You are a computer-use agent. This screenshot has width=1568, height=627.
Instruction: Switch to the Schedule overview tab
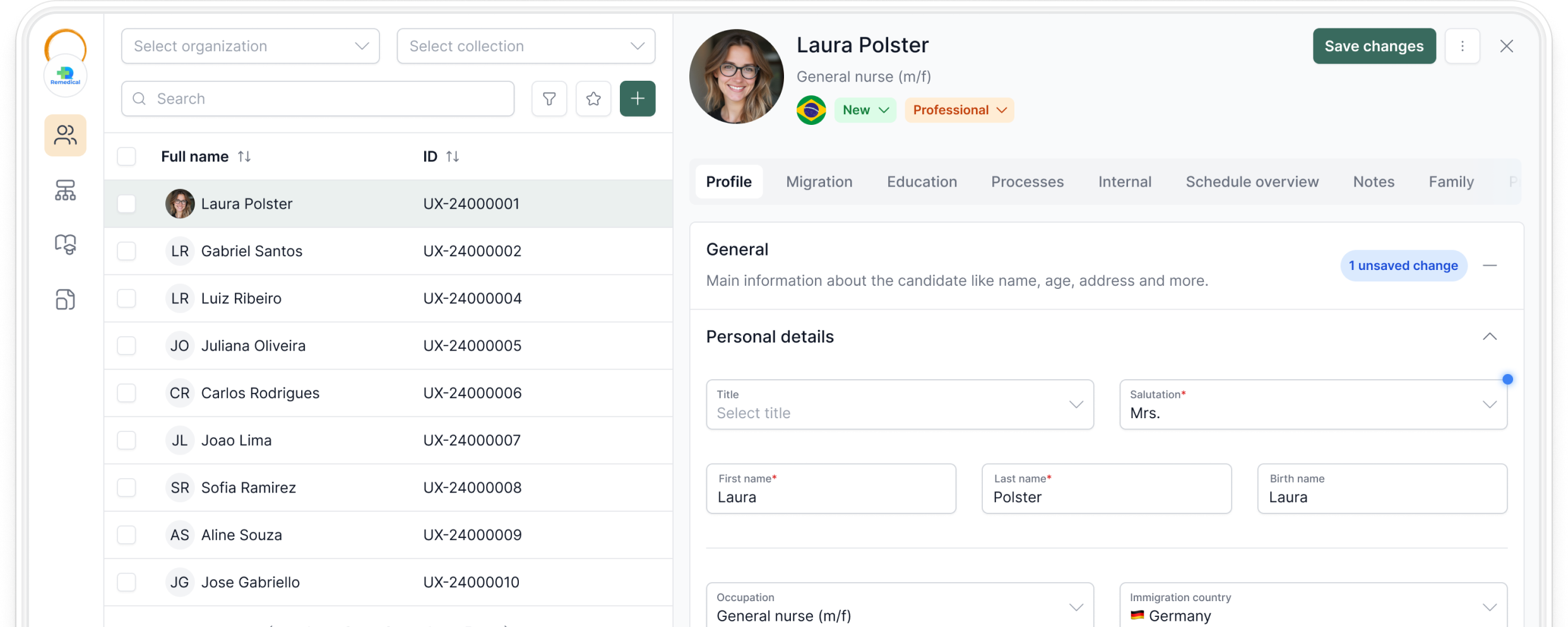(x=1252, y=182)
